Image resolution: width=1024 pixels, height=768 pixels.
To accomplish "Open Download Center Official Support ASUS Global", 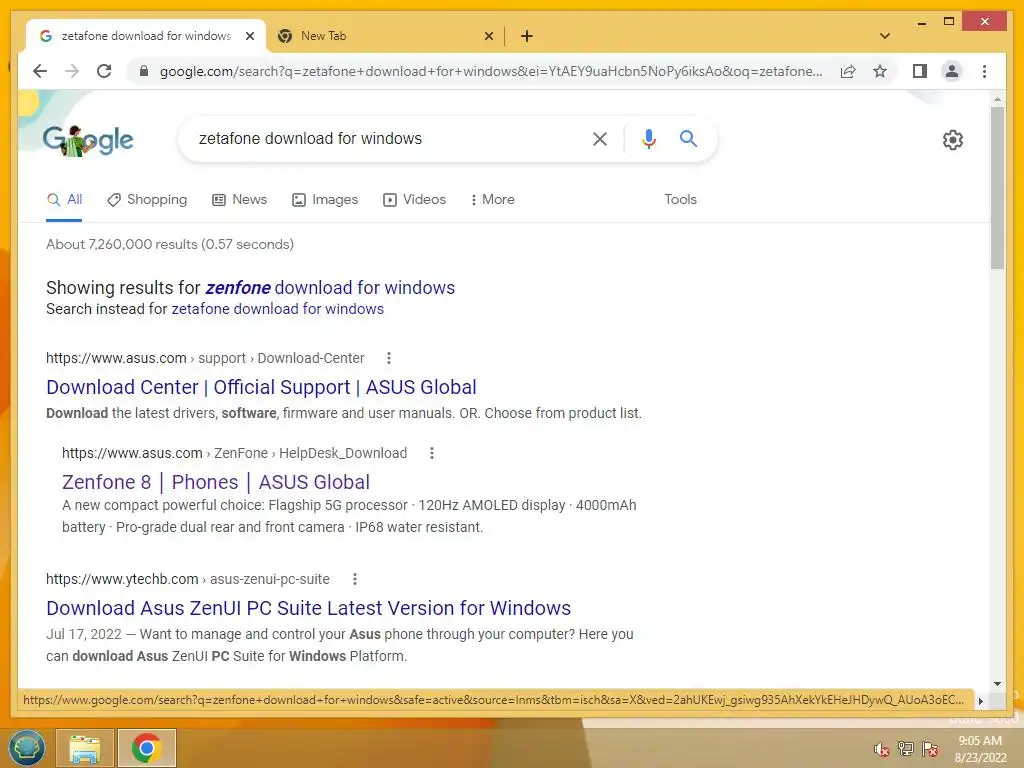I will point(261,387).
